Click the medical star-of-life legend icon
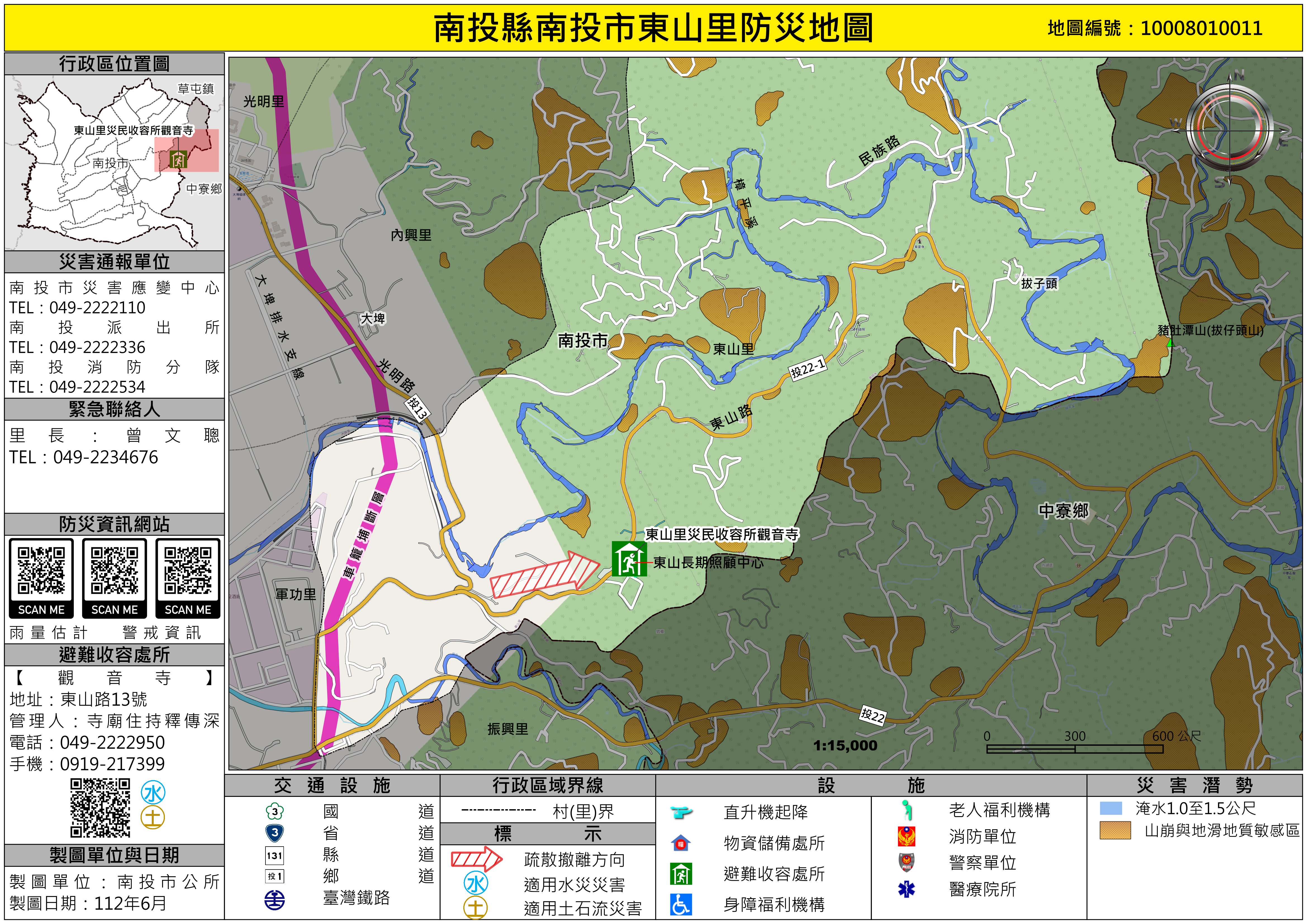Image resolution: width=1307 pixels, height=924 pixels. click(906, 889)
